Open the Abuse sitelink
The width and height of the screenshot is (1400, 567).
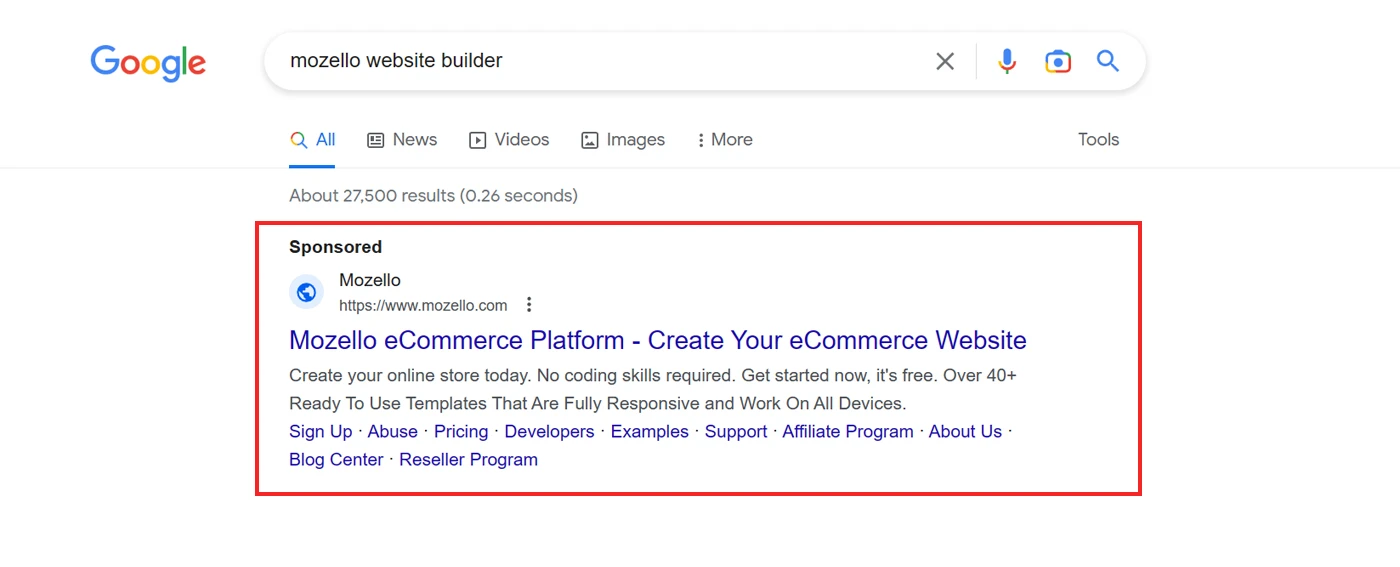[393, 432]
